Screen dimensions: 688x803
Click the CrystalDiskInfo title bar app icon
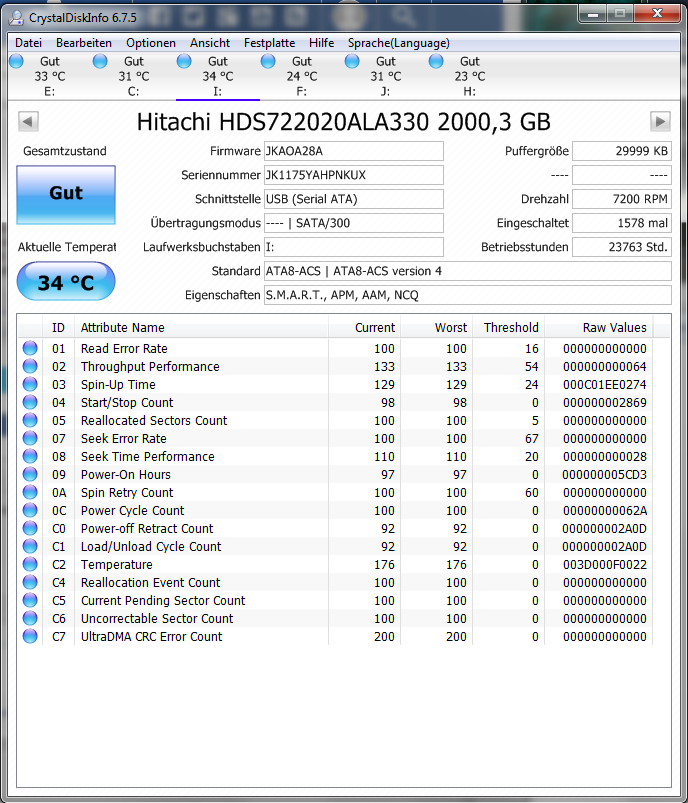[16, 17]
